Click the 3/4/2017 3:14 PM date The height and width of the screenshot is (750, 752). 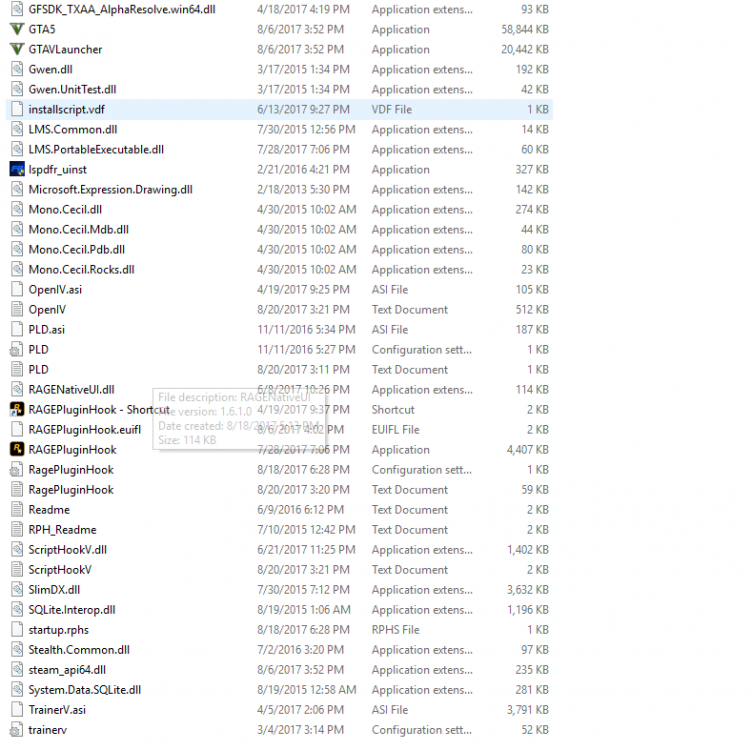[300, 730]
